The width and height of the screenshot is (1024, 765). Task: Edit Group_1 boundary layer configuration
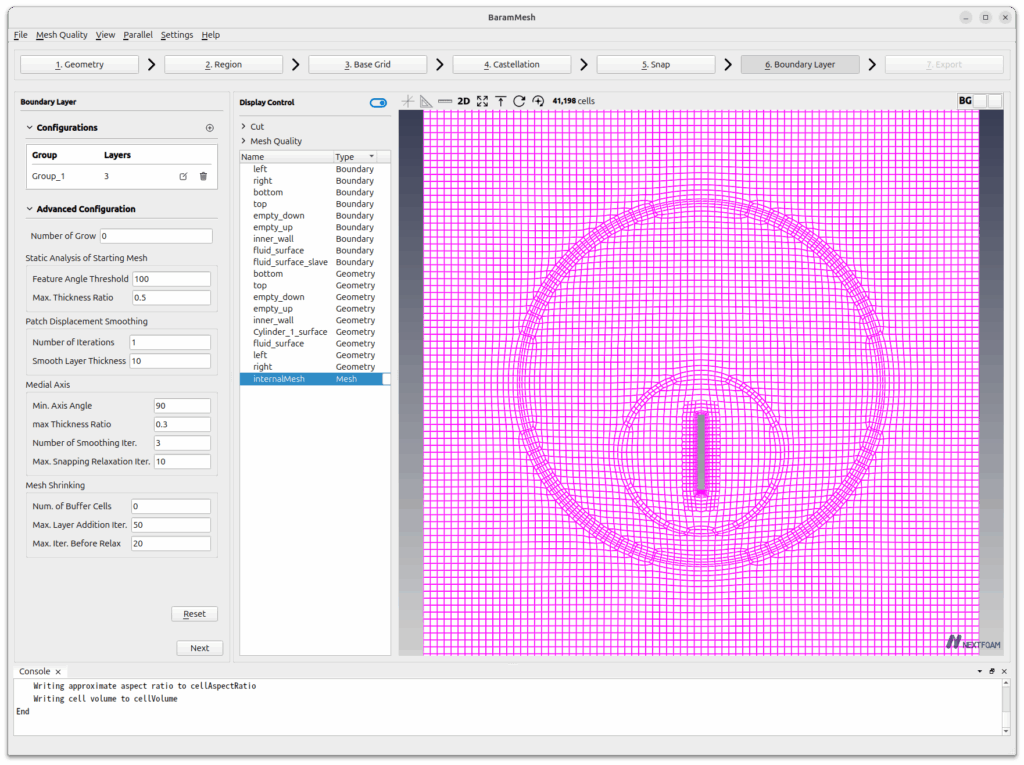[x=184, y=176]
